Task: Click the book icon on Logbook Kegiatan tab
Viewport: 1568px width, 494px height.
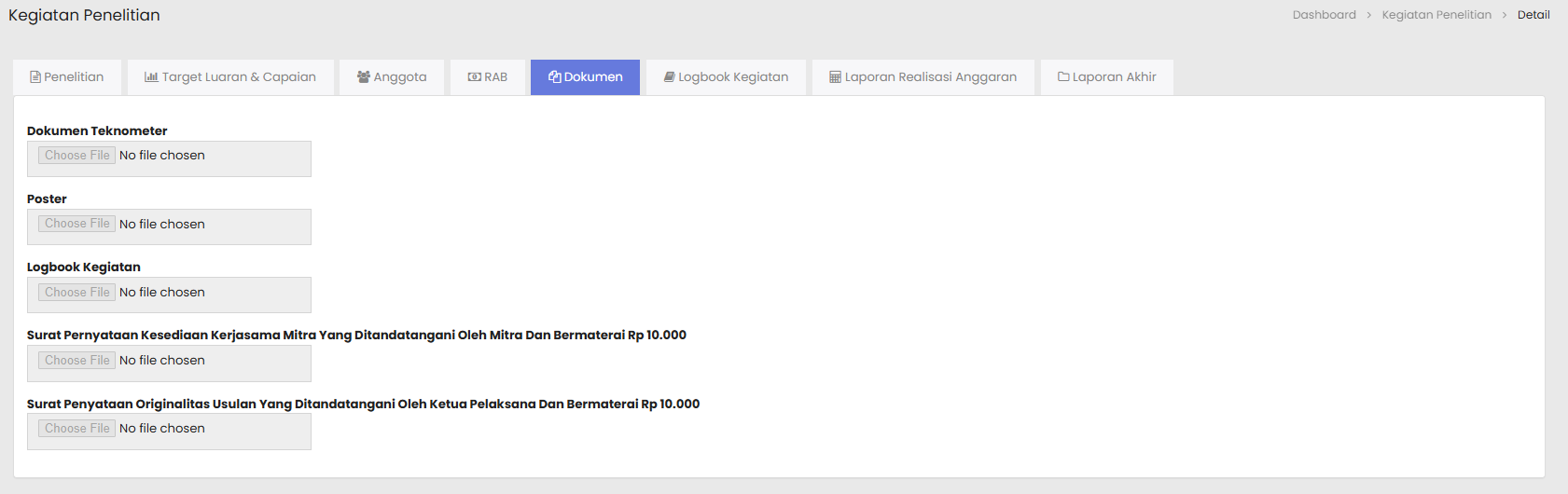Action: 669,77
